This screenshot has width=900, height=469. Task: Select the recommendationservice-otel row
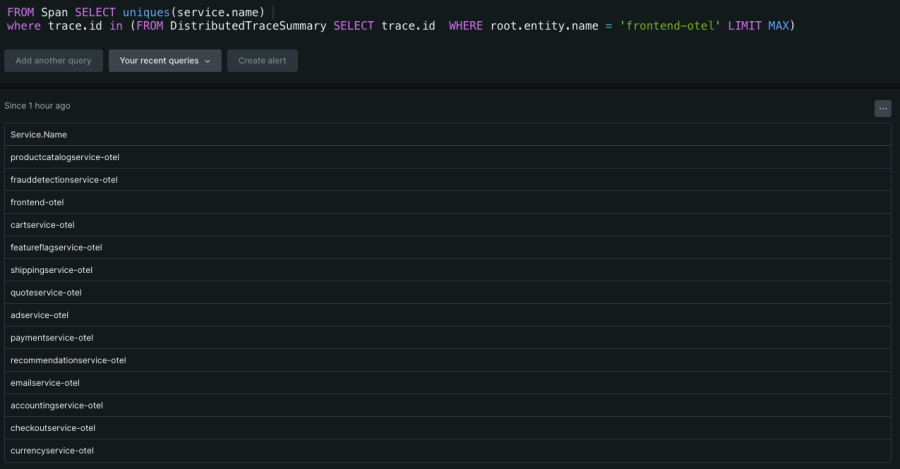pos(68,360)
